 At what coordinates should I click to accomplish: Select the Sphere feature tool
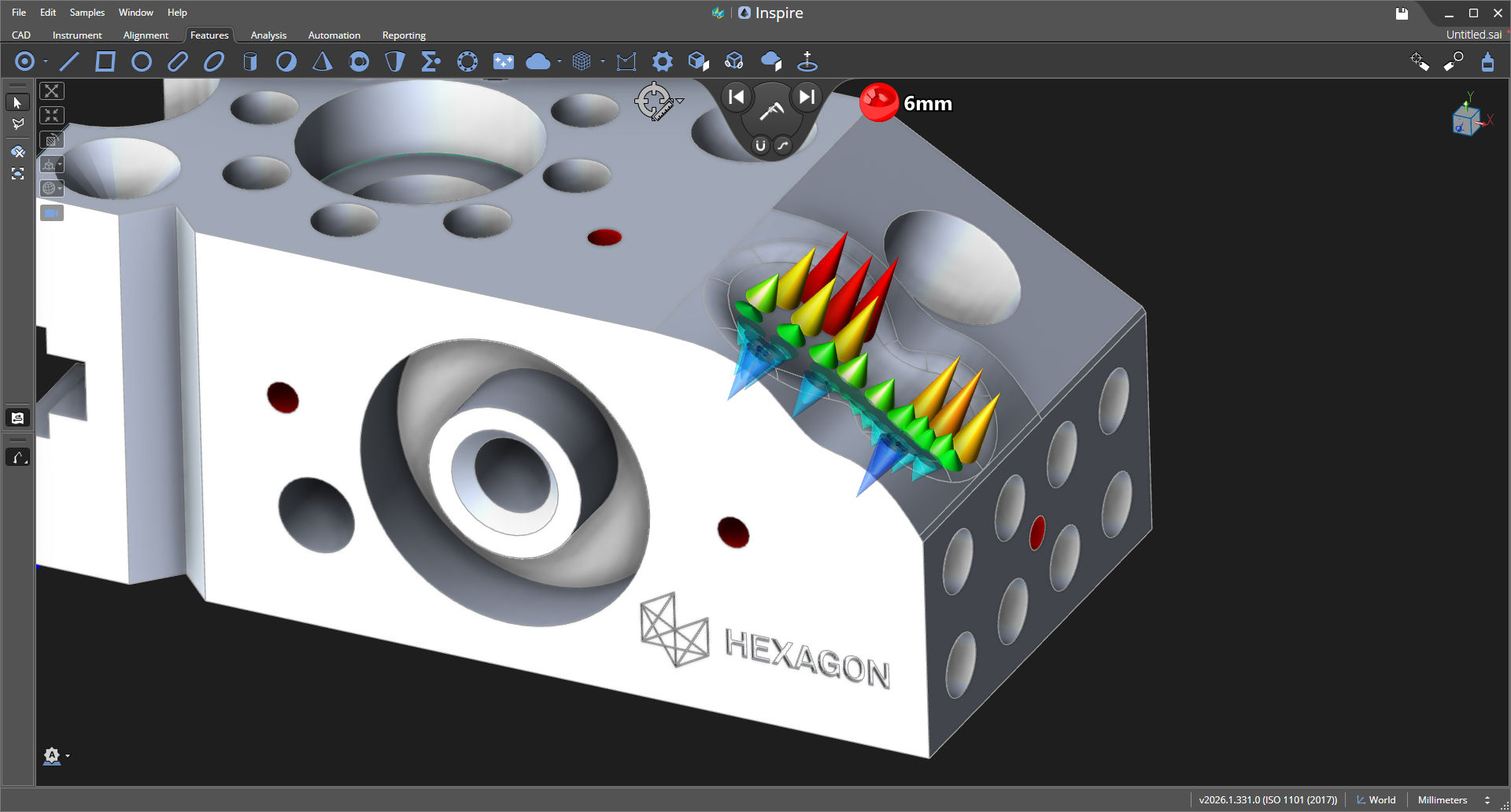tap(286, 61)
